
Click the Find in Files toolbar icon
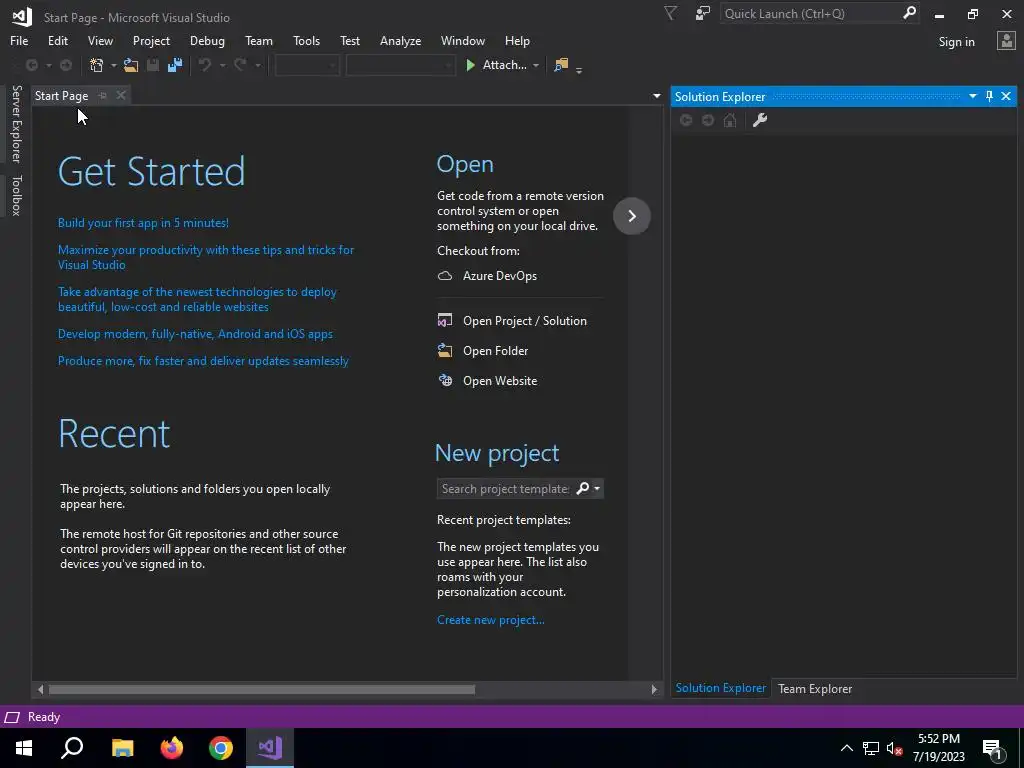coord(561,65)
